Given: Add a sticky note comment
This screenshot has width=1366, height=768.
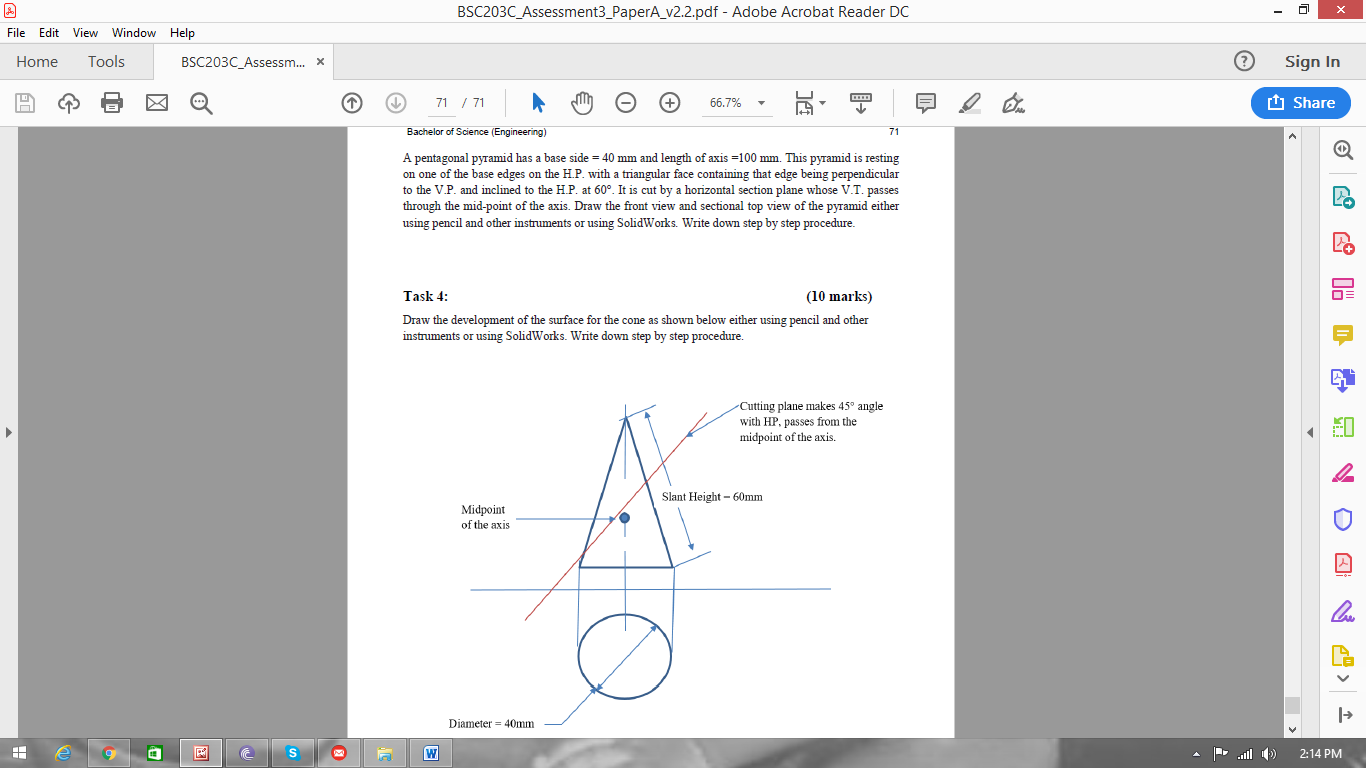Looking at the screenshot, I should tap(925, 102).
